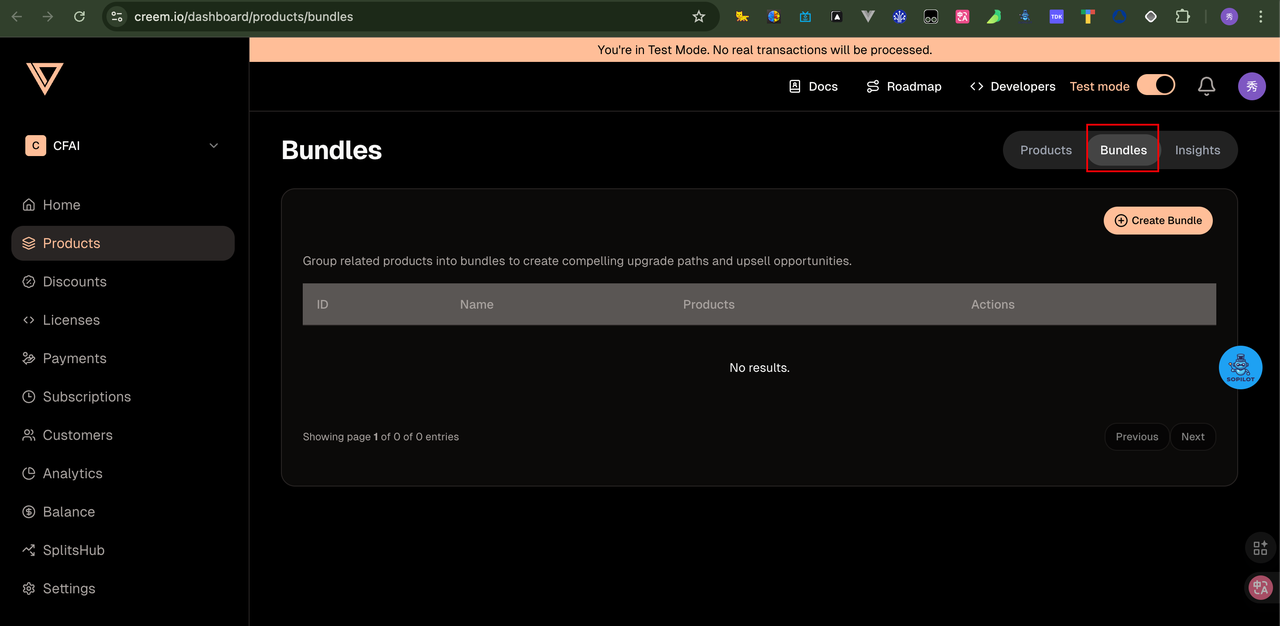Click the Sopilot floating assistant icon

pos(1240,368)
